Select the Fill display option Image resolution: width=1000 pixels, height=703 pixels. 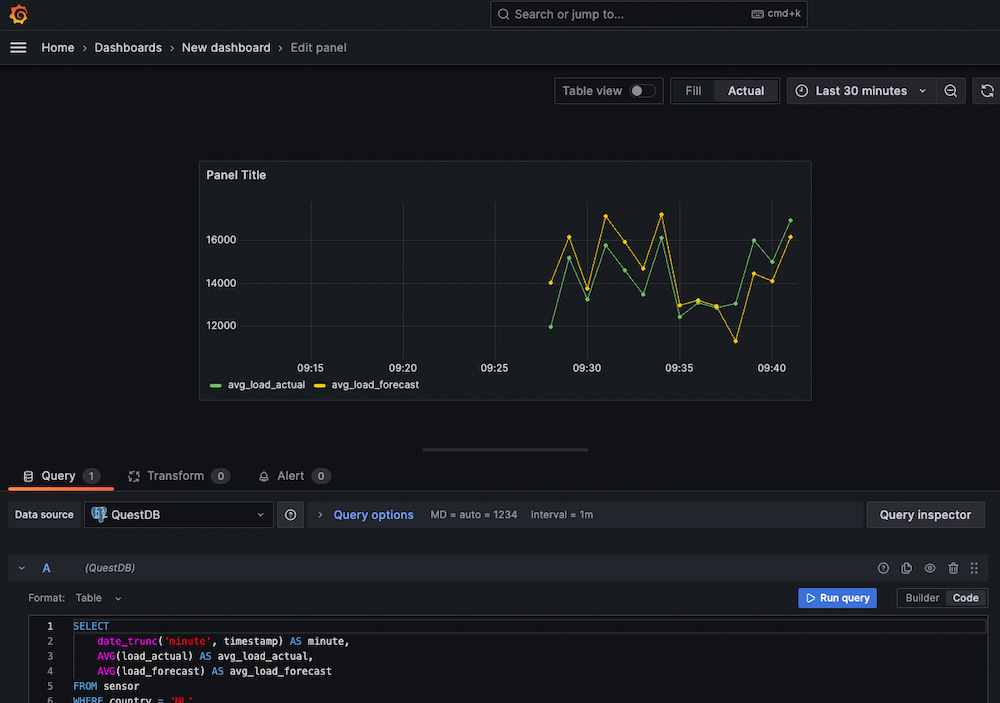(693, 91)
